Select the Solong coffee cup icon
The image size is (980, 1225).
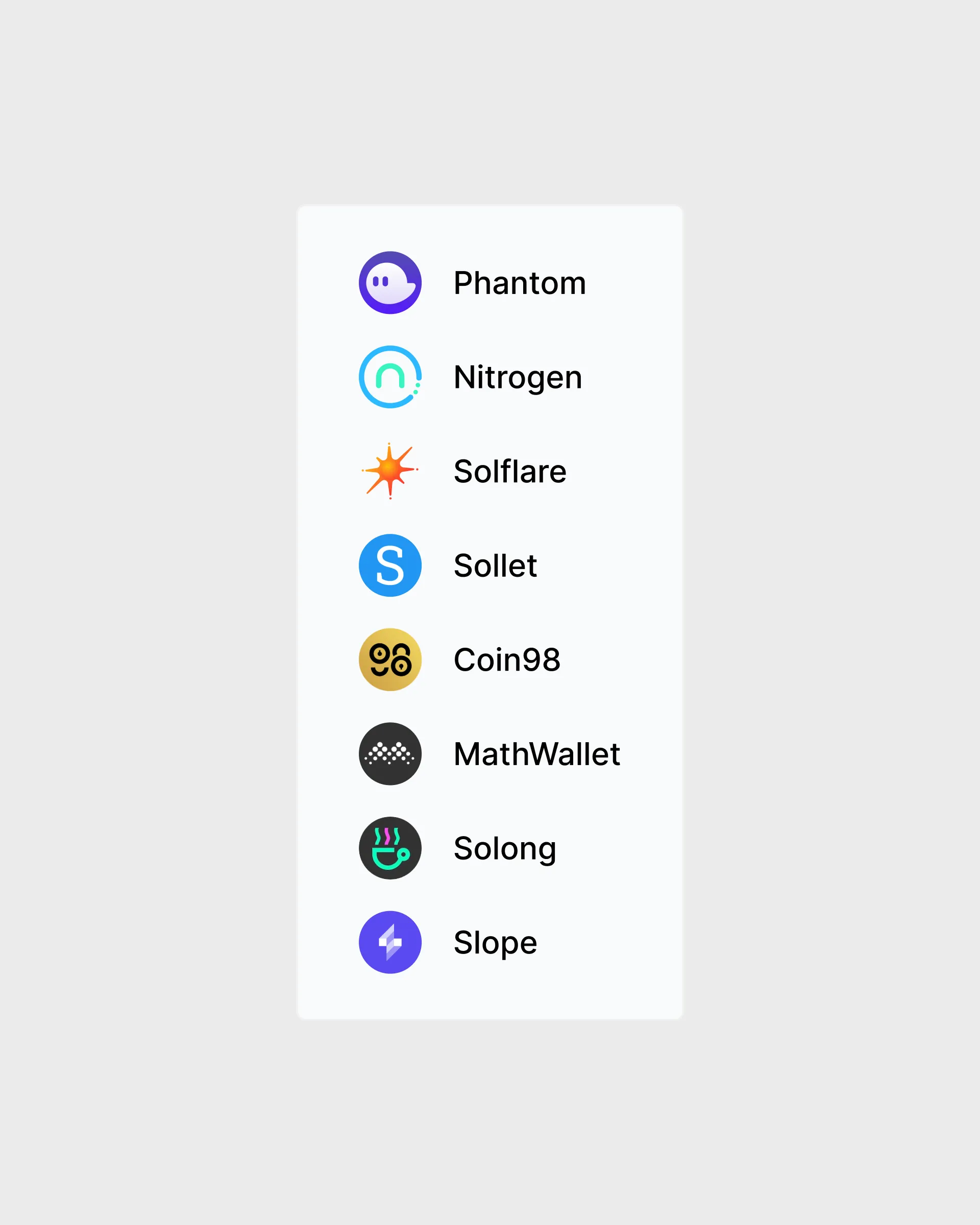390,848
